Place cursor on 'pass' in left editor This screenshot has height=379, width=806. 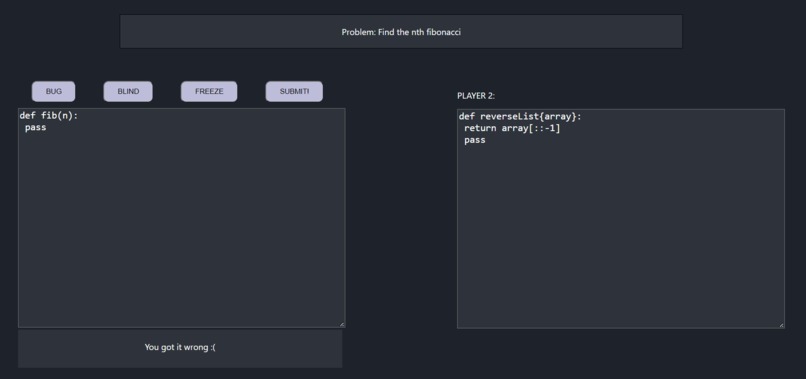(35, 128)
